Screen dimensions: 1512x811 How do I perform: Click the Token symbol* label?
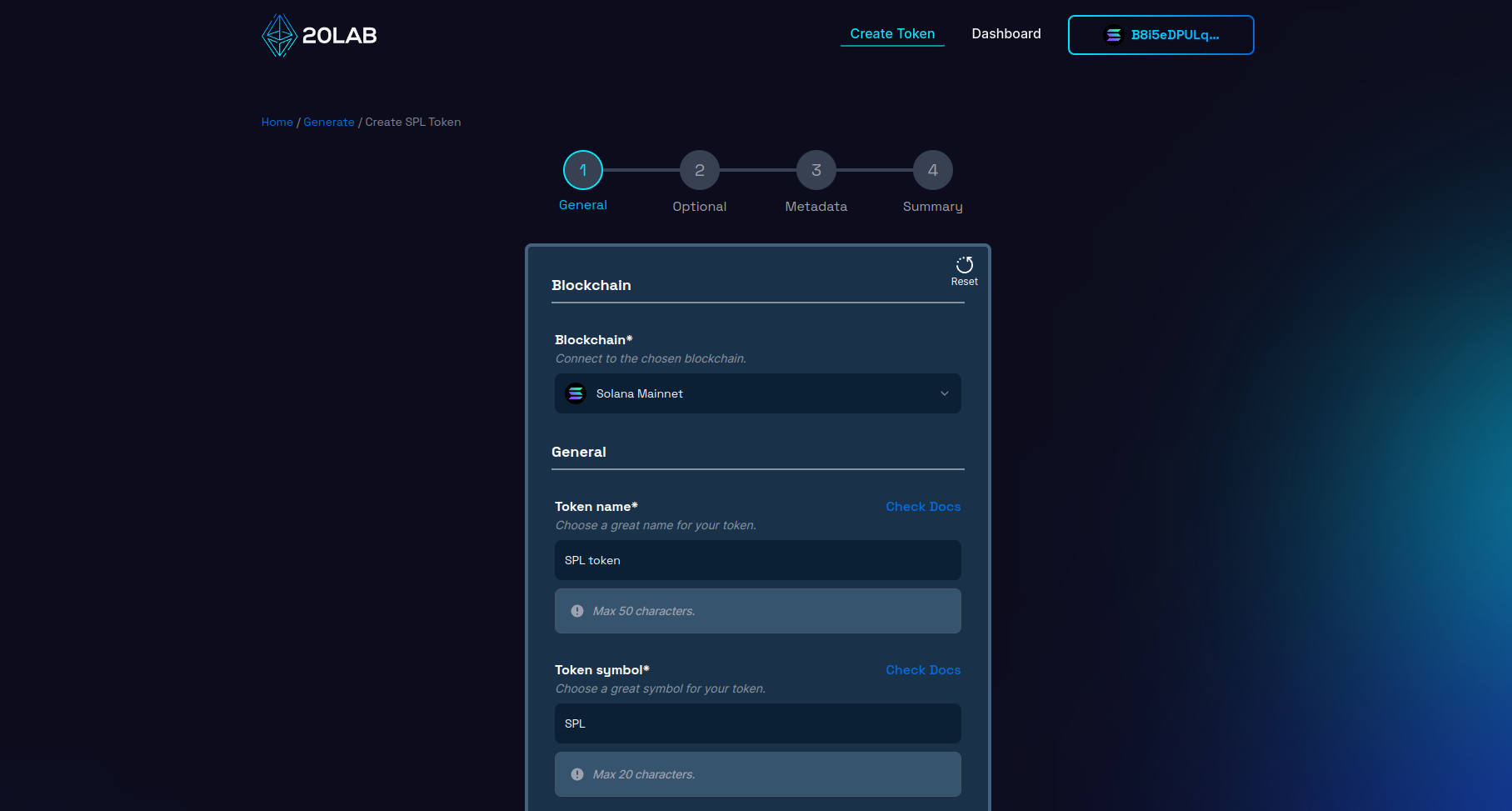click(x=602, y=670)
